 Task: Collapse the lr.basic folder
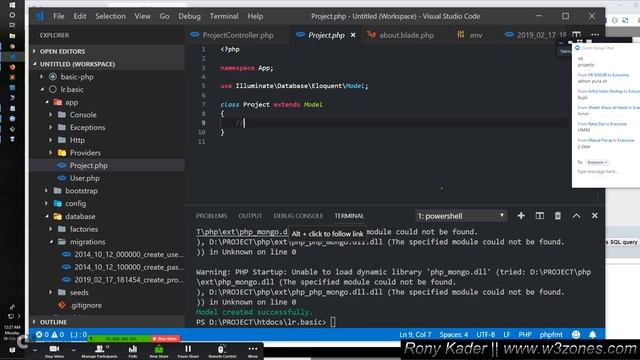click(x=72, y=89)
